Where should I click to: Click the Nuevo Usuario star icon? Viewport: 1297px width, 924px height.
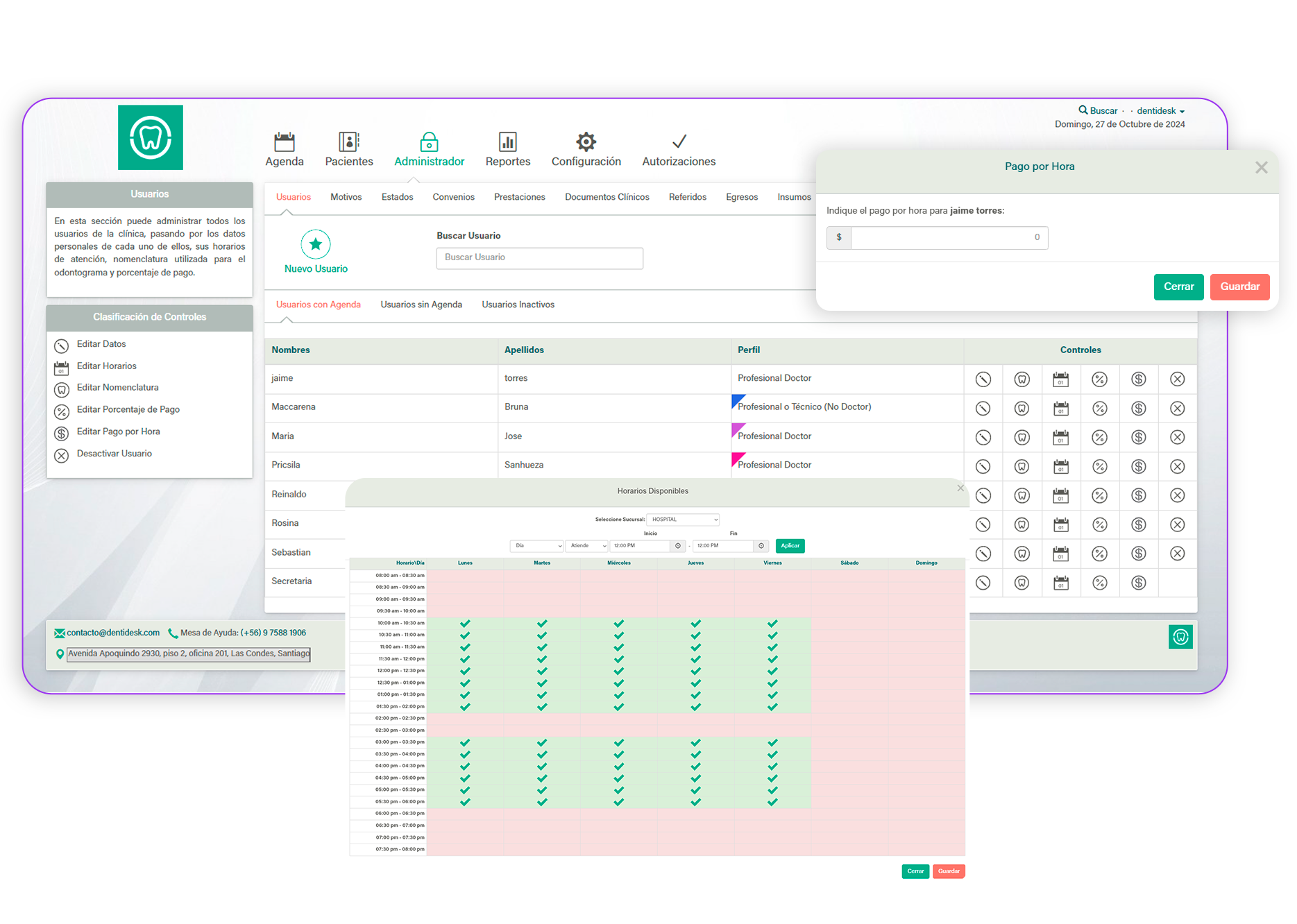[316, 244]
